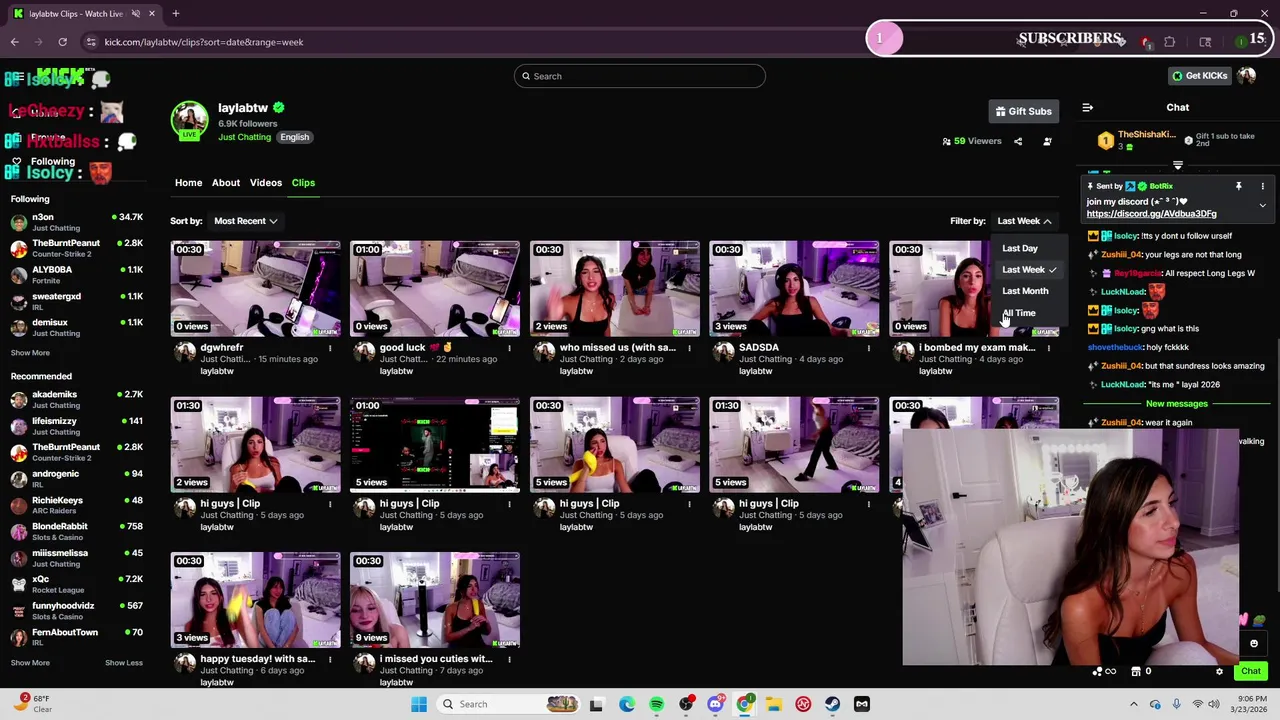Select the Clips tab

(x=303, y=183)
